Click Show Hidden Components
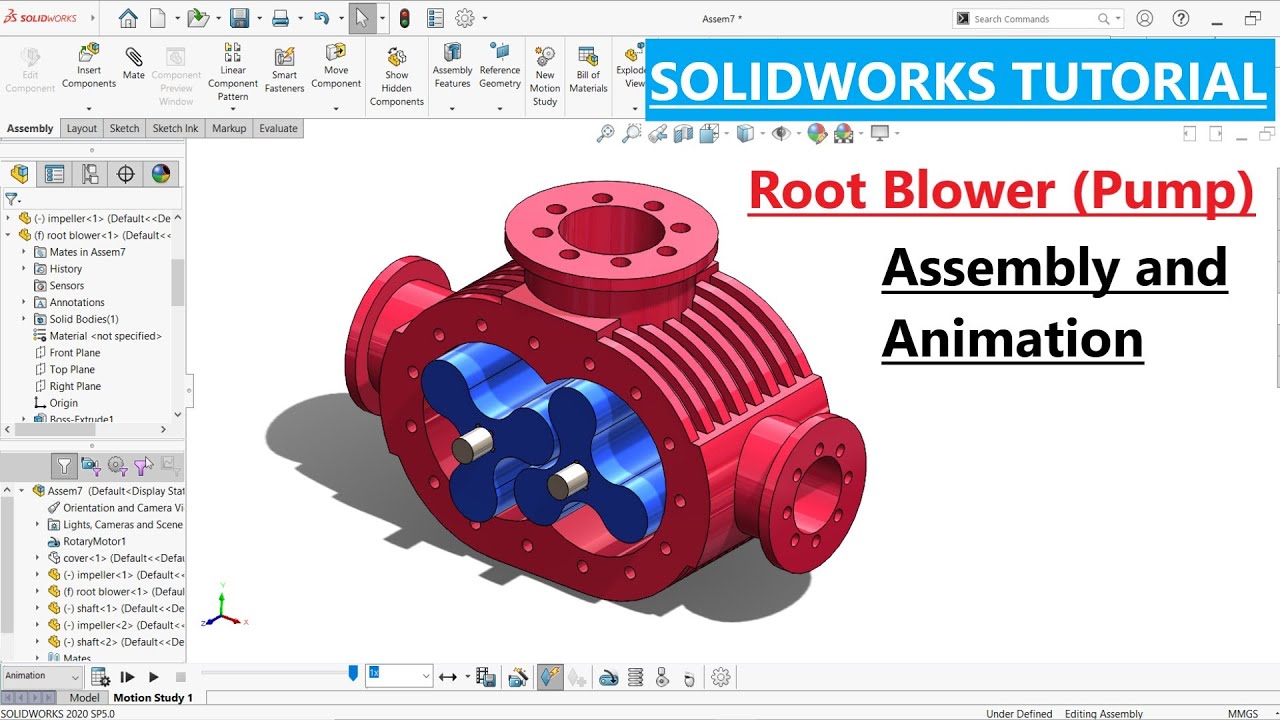 (397, 77)
